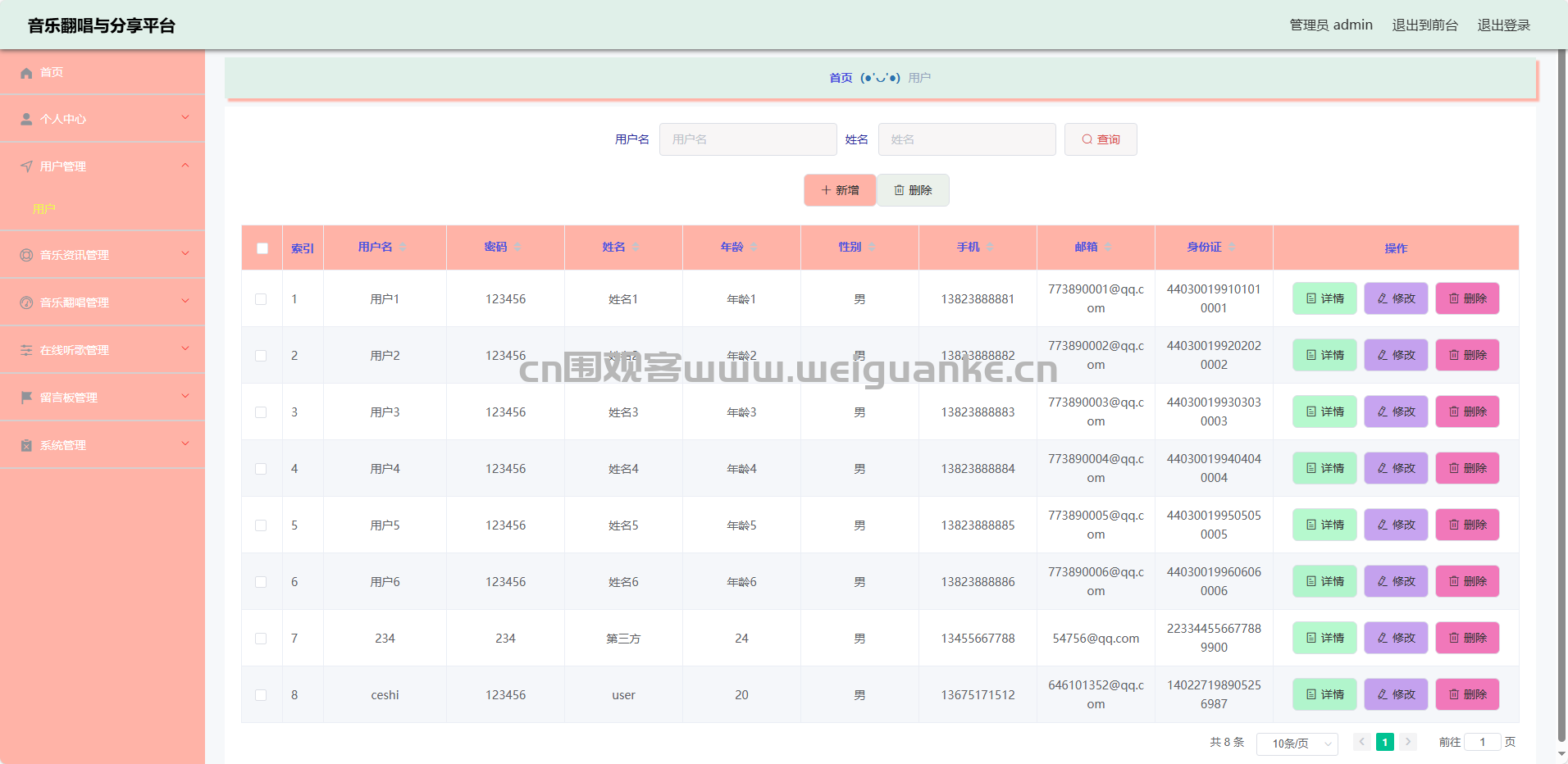Check the row checkbox for 用户4
Viewport: 1568px width, 764px height.
coord(261,469)
